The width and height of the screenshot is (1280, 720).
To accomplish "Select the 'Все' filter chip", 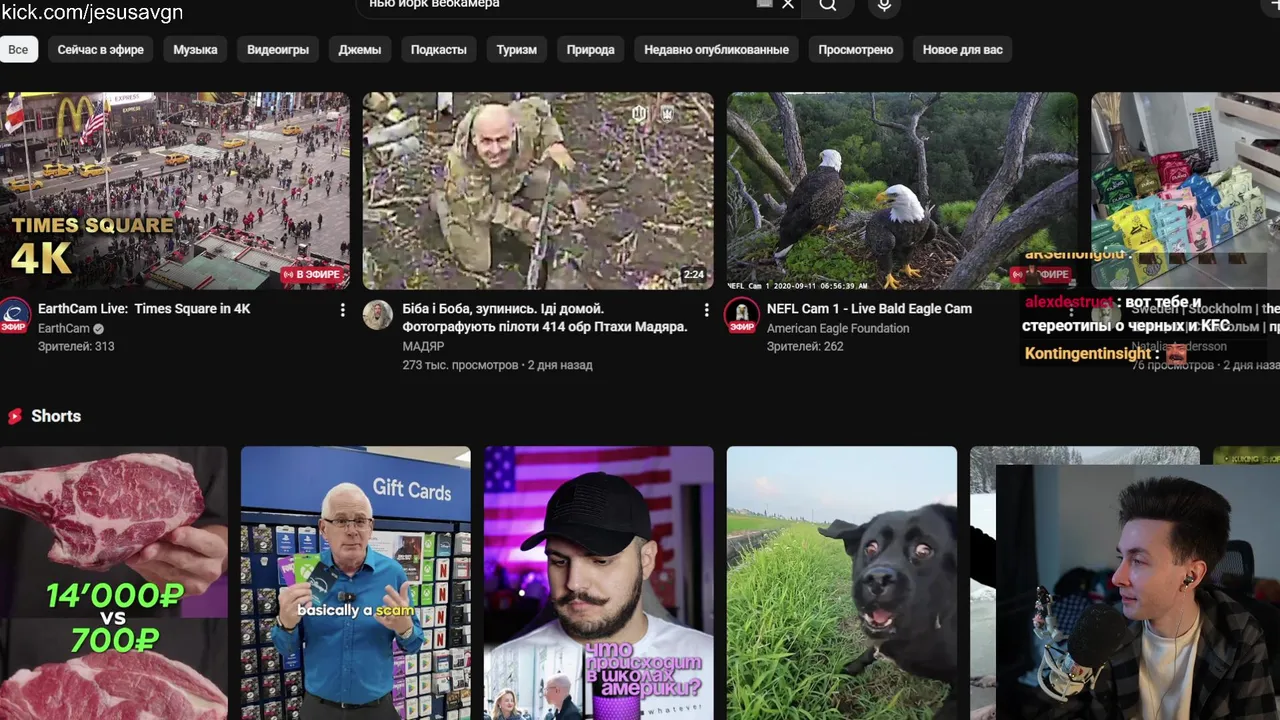I will (18, 49).
